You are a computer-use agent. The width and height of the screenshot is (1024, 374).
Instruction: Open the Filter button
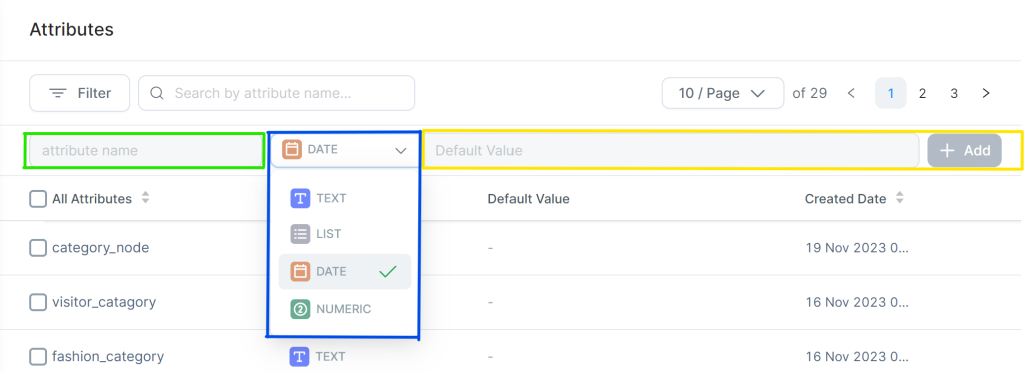80,93
